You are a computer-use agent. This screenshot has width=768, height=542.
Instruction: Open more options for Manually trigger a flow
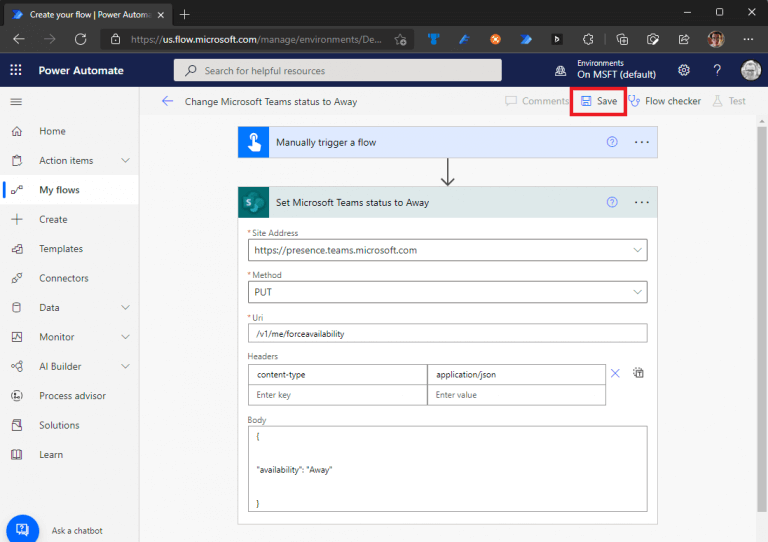point(642,142)
